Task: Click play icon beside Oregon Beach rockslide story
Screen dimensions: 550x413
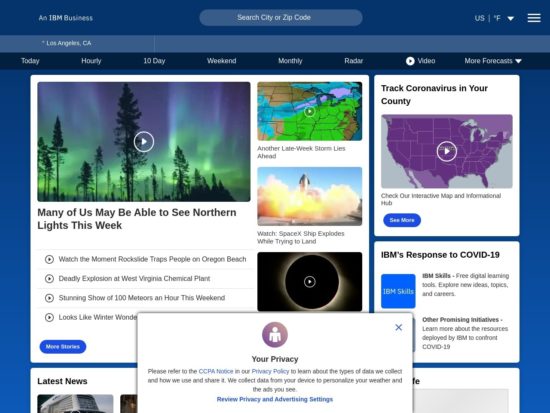Action: (x=49, y=259)
